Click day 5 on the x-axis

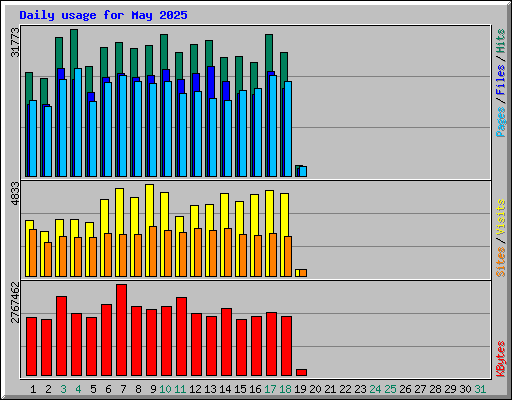click(93, 389)
